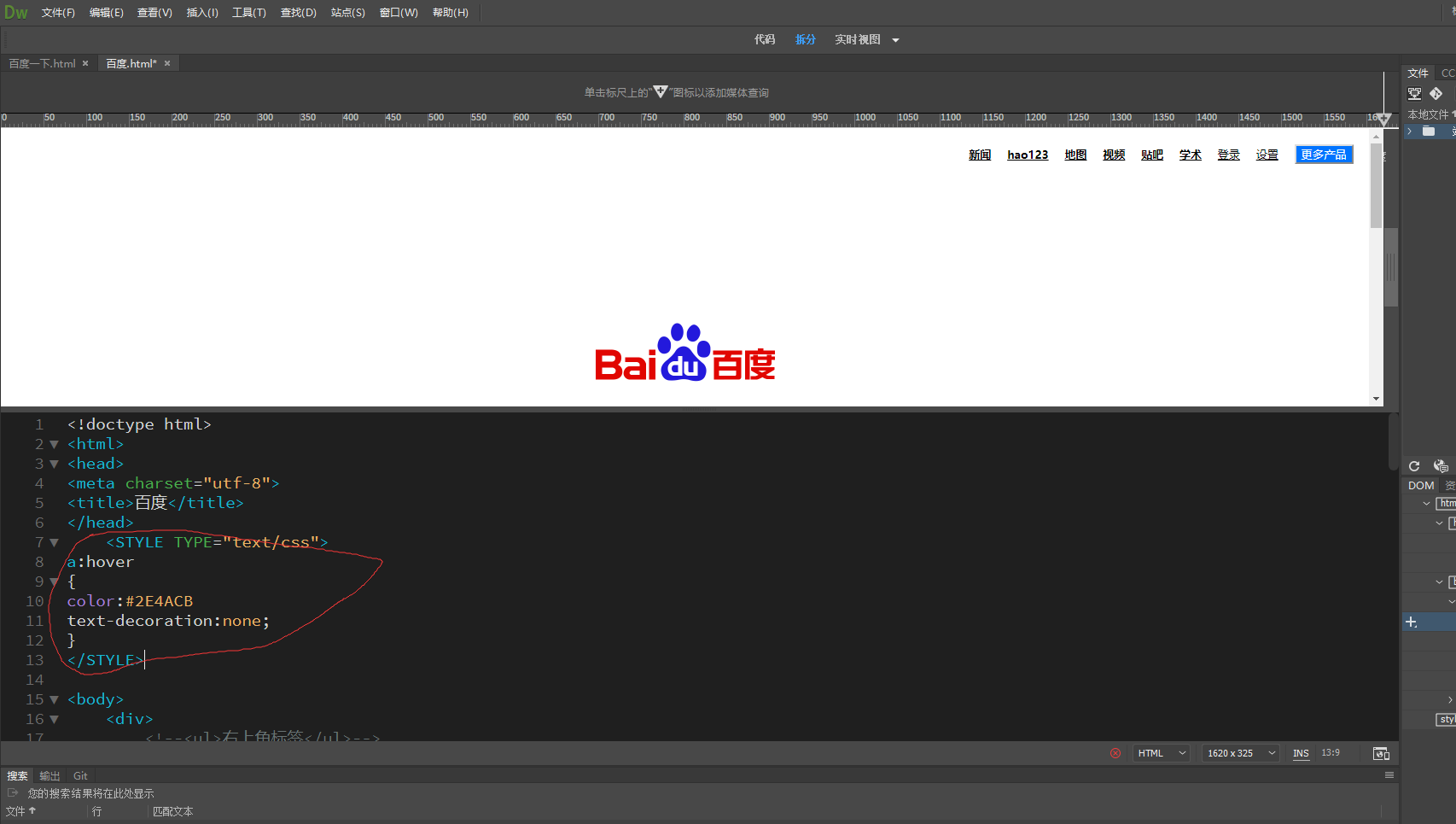
Task: Select the Git panel tab
Action: pos(80,775)
